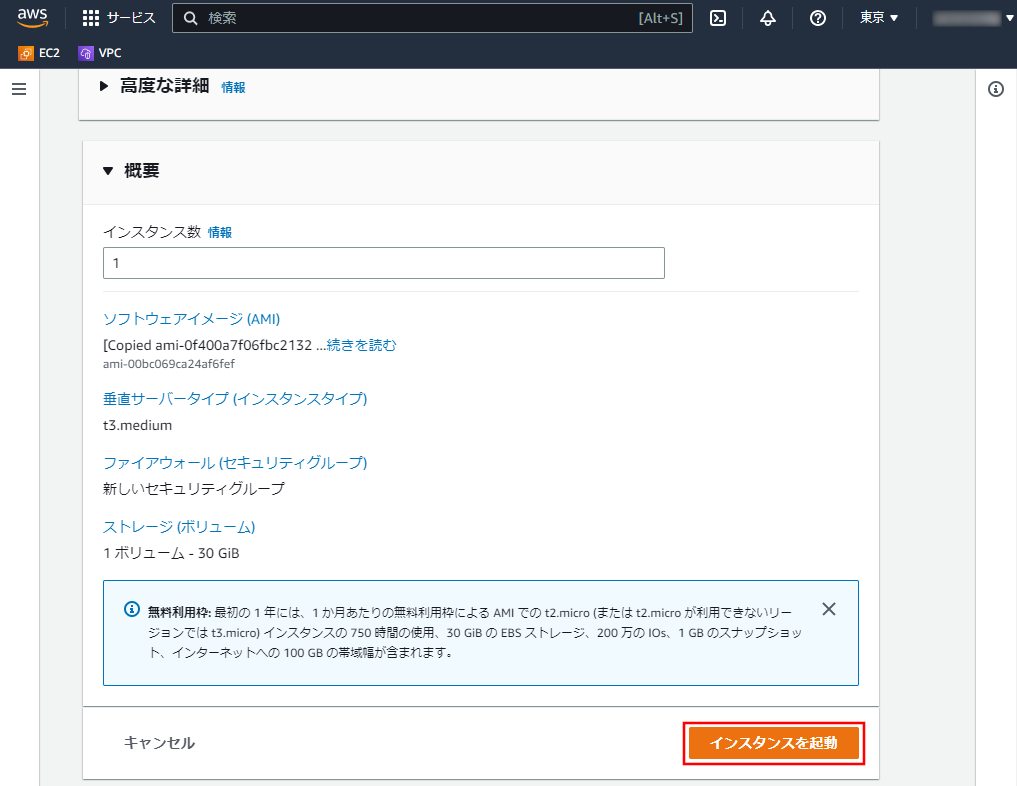Open the notifications bell
This screenshot has height=786, width=1017.
point(768,18)
